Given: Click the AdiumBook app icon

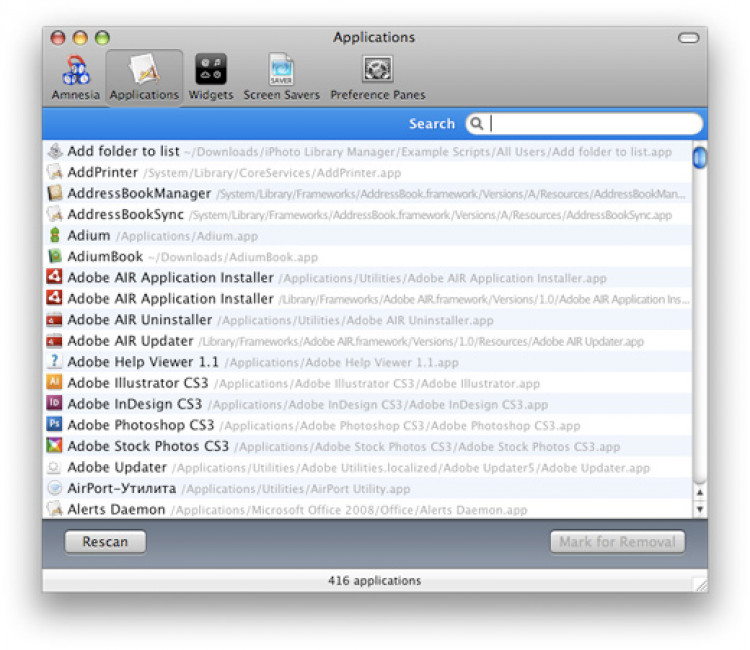Looking at the screenshot, I should [x=55, y=256].
